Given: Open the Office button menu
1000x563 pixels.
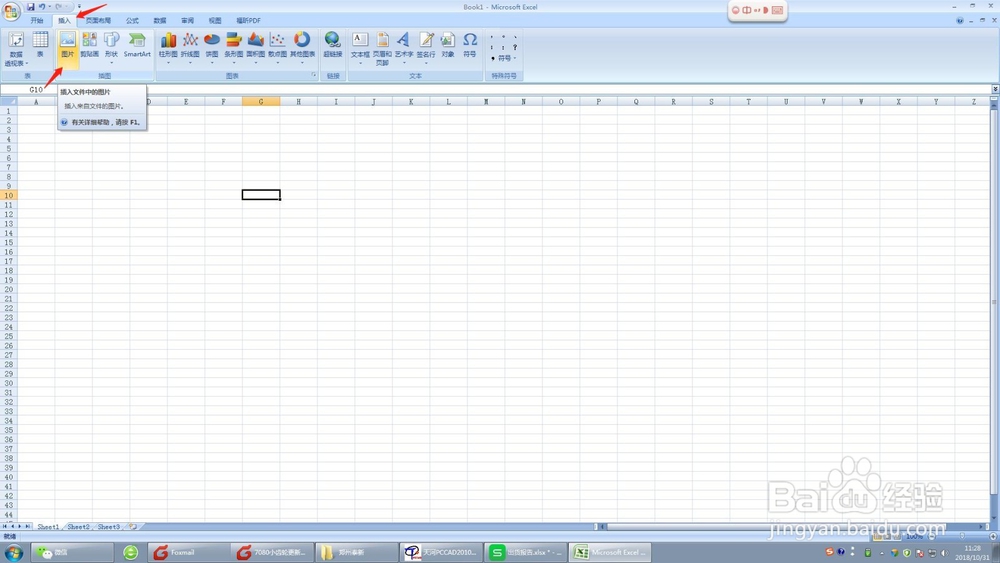Looking at the screenshot, I should (x=11, y=11).
